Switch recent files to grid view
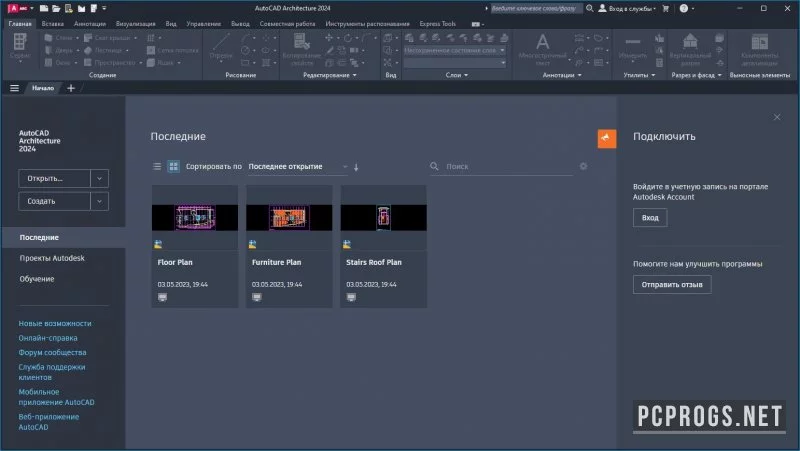This screenshot has height=451, width=800. click(173, 166)
